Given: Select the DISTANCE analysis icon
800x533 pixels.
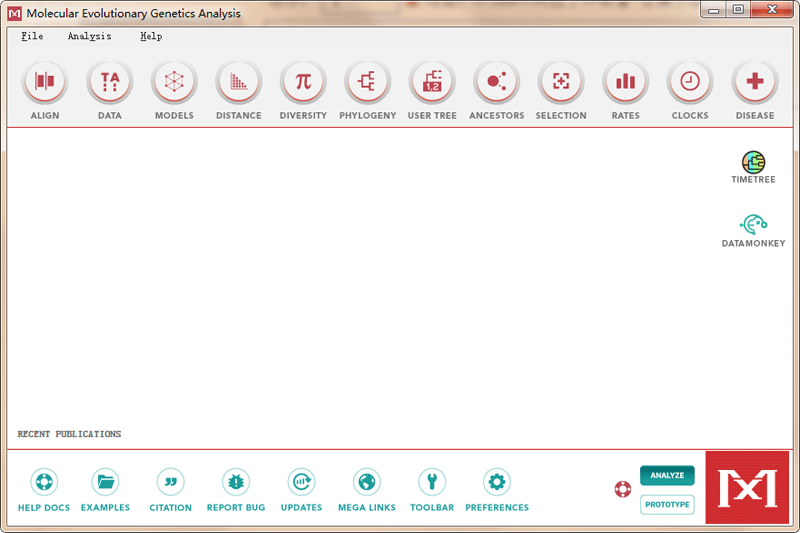Looking at the screenshot, I should 239,82.
